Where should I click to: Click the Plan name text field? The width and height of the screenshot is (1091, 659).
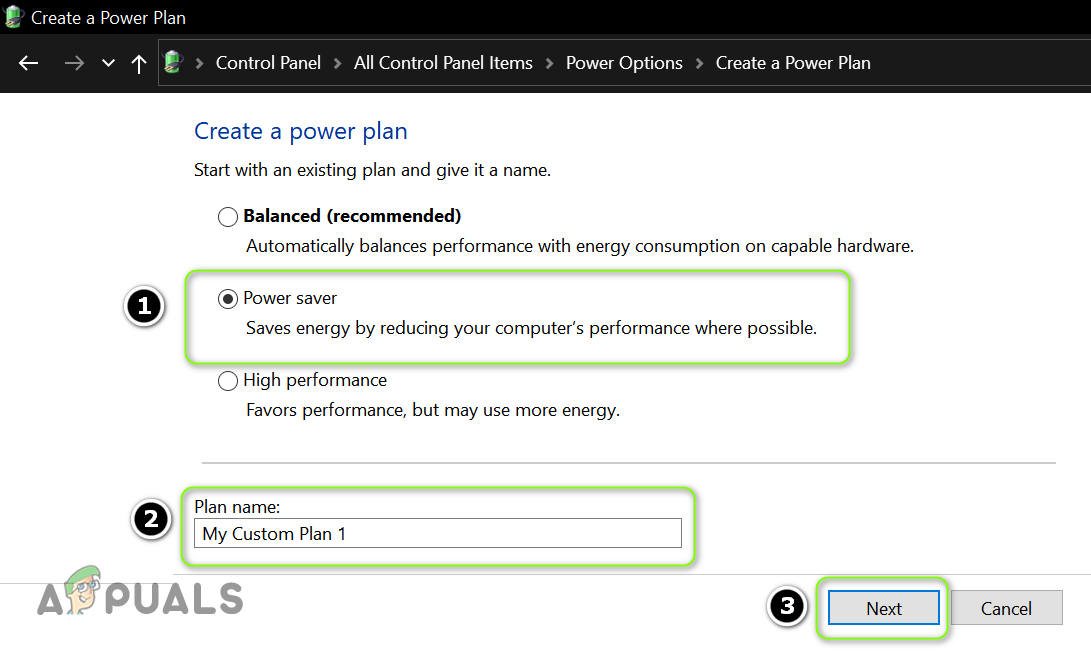pyautogui.click(x=438, y=533)
